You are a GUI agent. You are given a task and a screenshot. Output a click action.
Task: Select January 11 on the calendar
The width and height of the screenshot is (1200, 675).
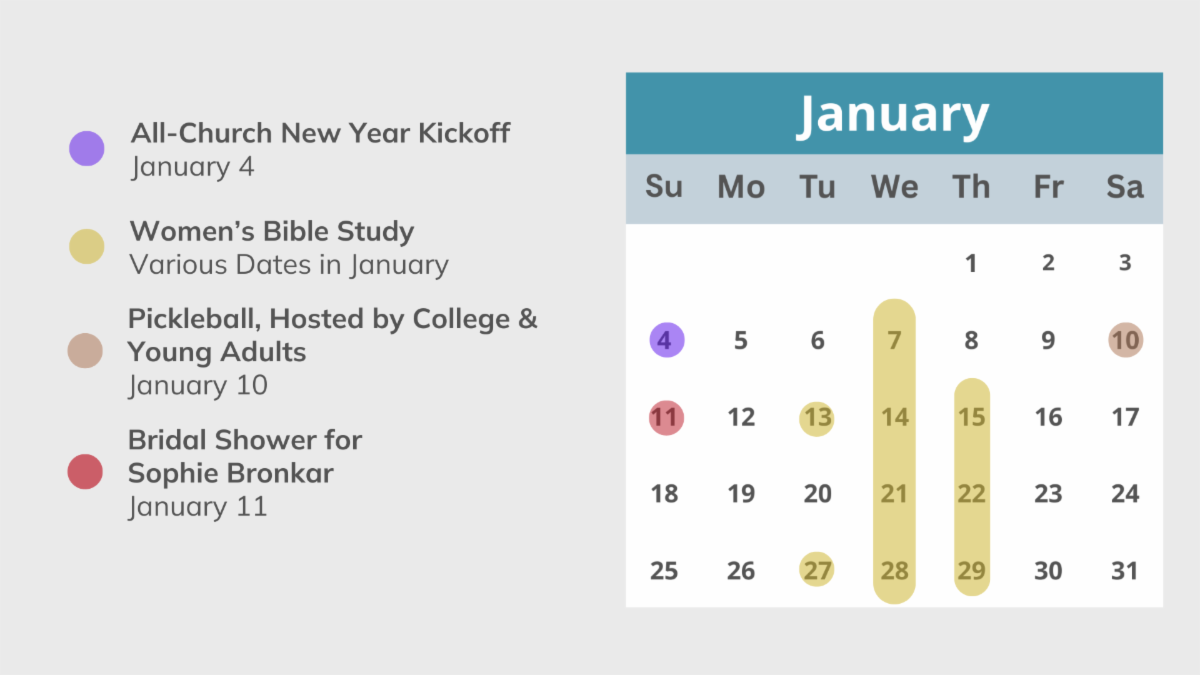click(x=666, y=417)
